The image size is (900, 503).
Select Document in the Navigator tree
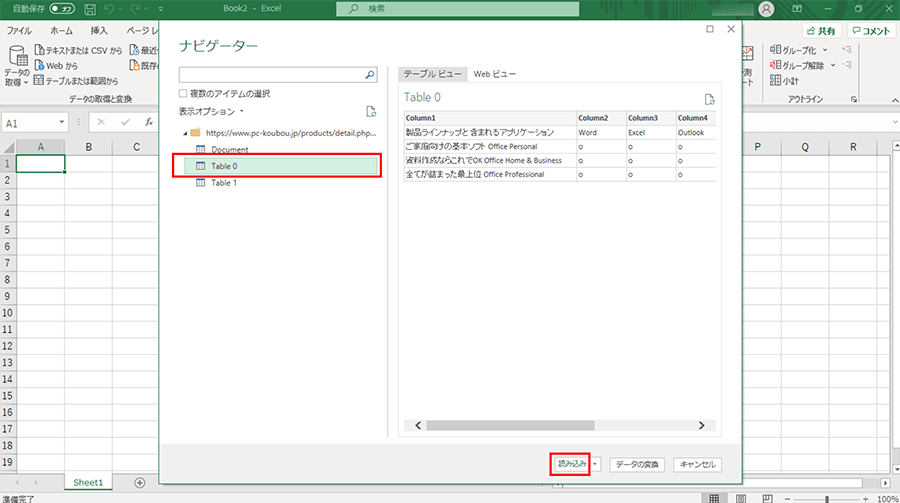[230, 149]
